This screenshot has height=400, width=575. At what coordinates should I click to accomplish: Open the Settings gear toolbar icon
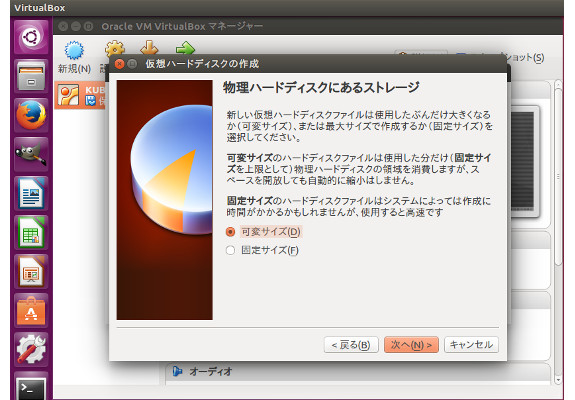(x=114, y=48)
